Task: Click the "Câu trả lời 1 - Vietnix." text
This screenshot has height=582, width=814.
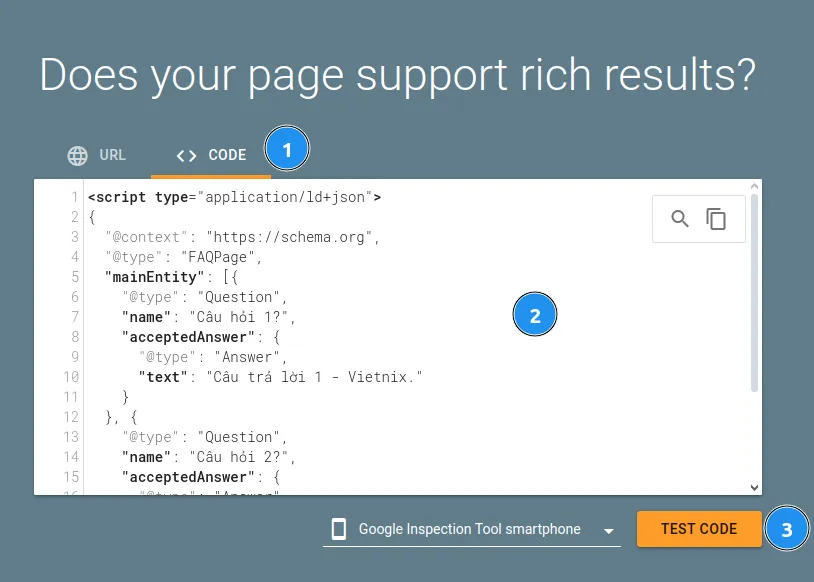Action: pyautogui.click(x=315, y=377)
